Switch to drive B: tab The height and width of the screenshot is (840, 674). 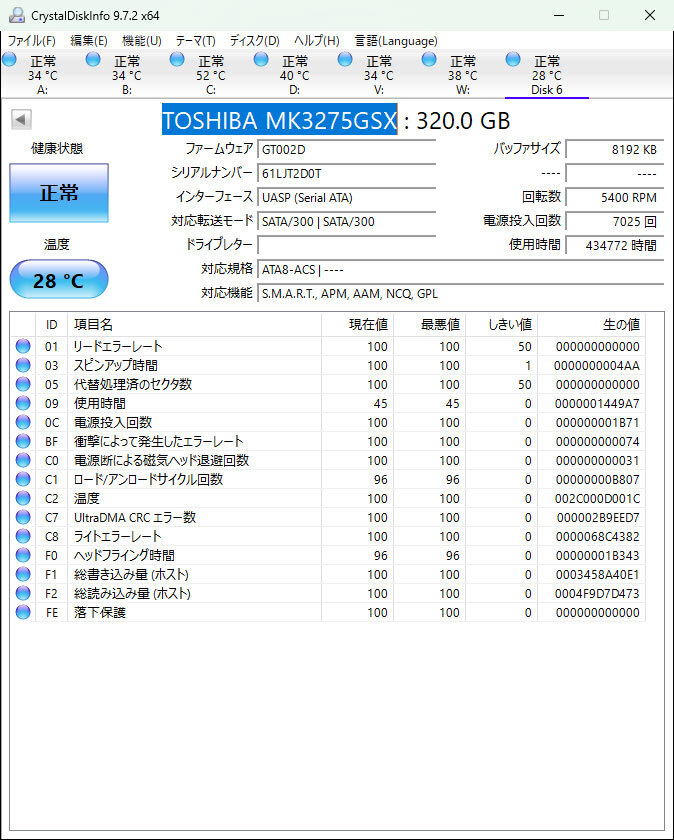point(126,75)
